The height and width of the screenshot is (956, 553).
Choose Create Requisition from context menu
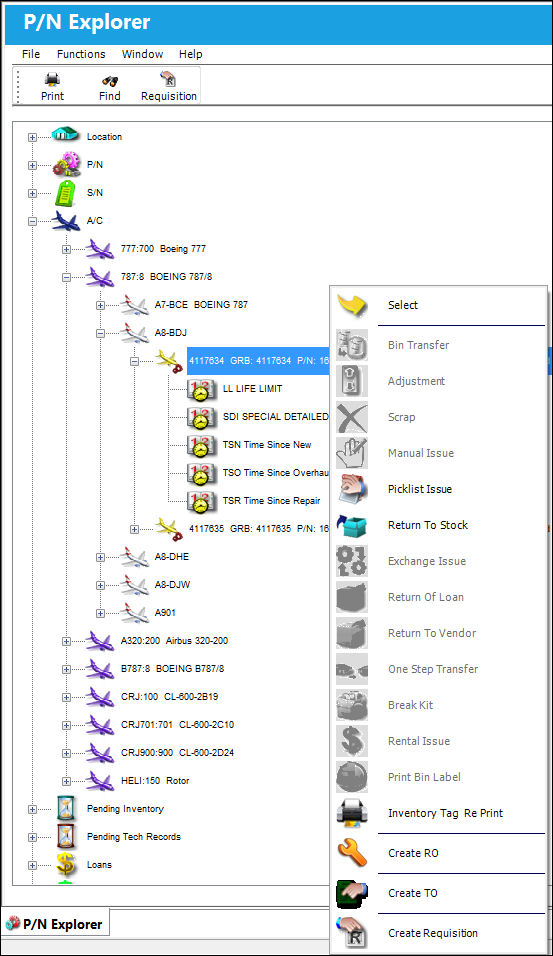433,933
